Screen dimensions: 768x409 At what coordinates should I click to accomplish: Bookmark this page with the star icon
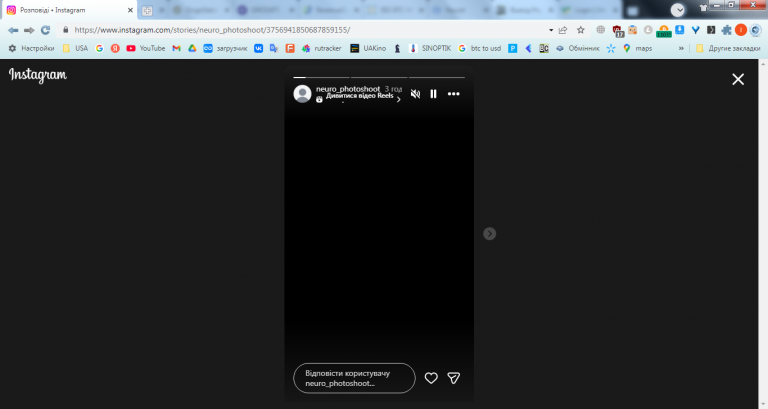click(580, 30)
